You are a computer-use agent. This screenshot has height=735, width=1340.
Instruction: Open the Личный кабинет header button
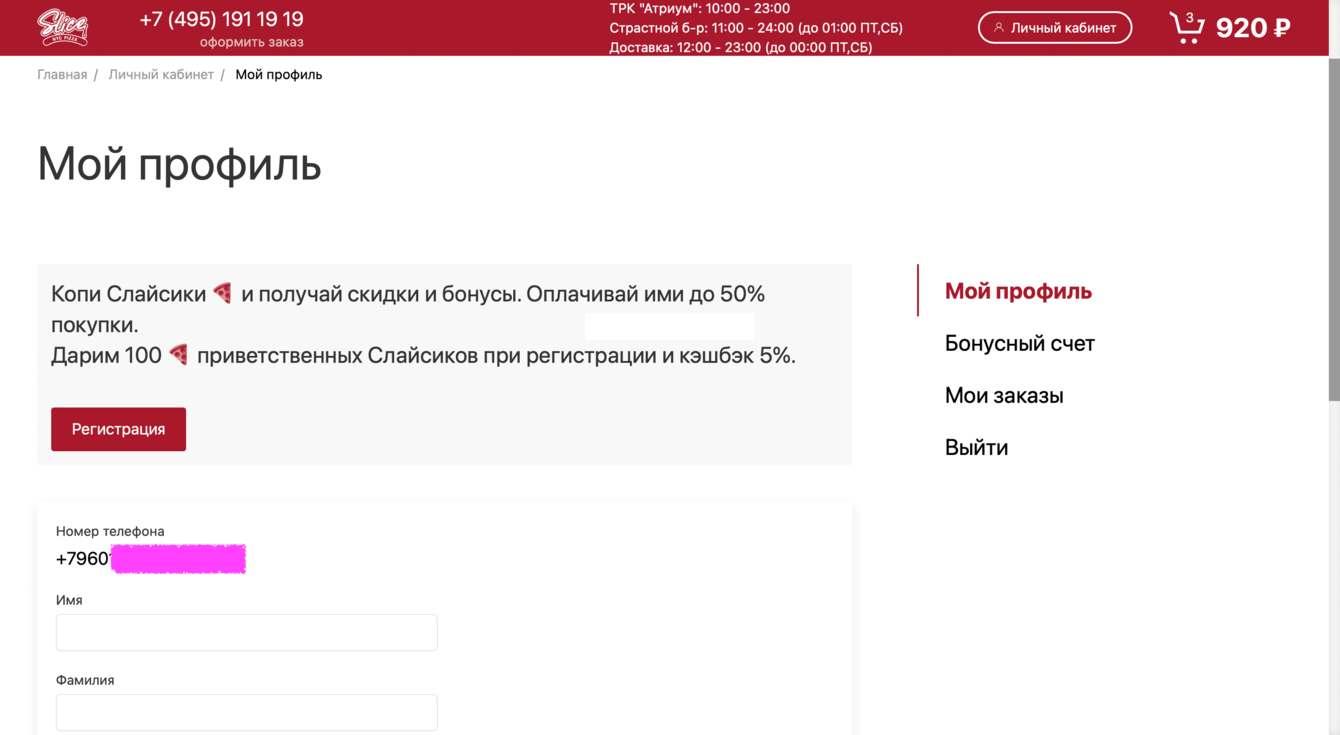(x=1054, y=28)
